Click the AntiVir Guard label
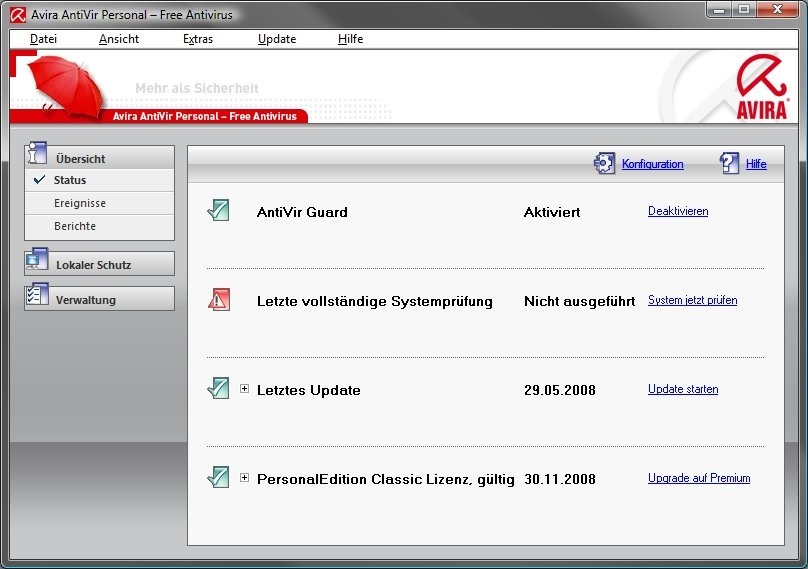The image size is (808, 569). 302,212
